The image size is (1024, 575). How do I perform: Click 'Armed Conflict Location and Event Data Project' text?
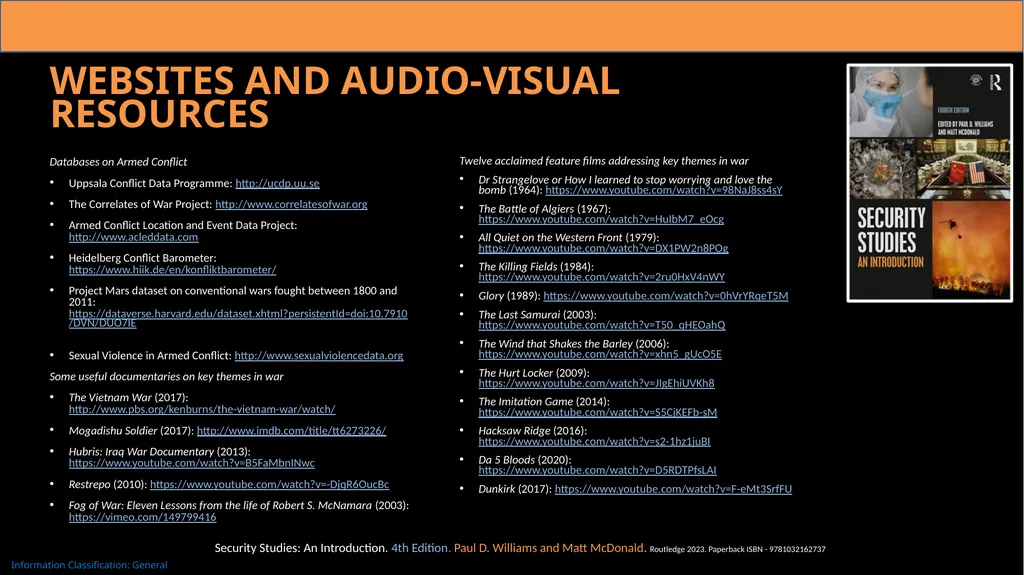click(183, 225)
